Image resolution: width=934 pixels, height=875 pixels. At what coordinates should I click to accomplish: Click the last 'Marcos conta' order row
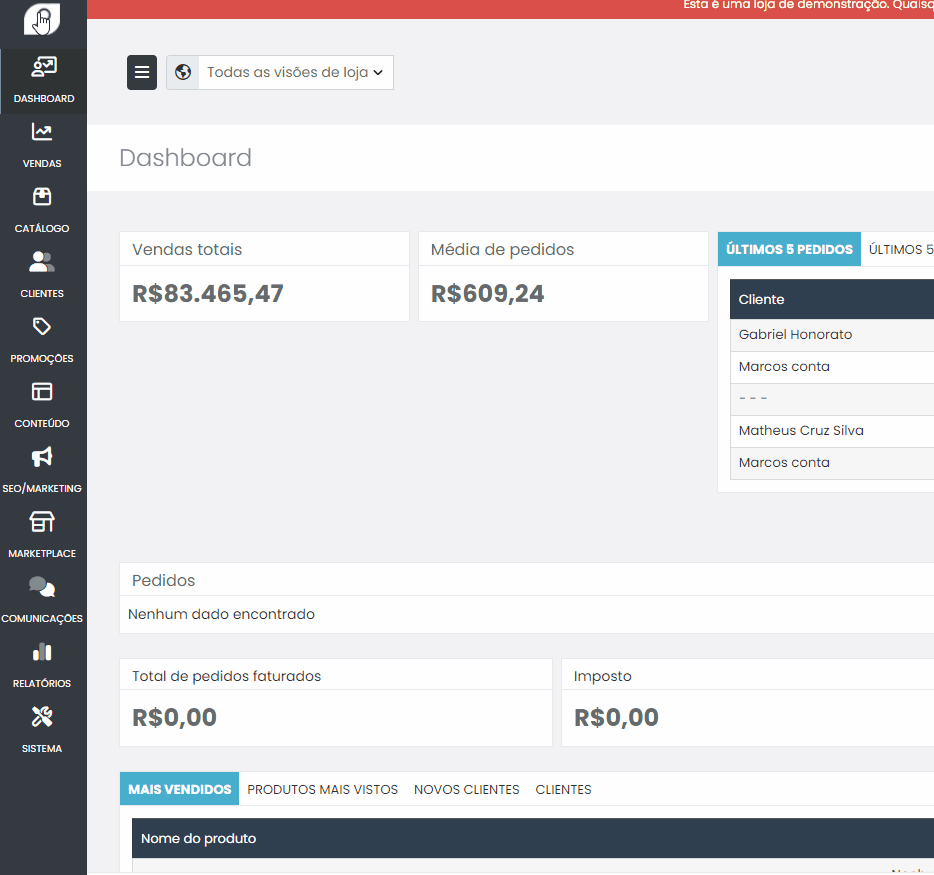(x=832, y=463)
